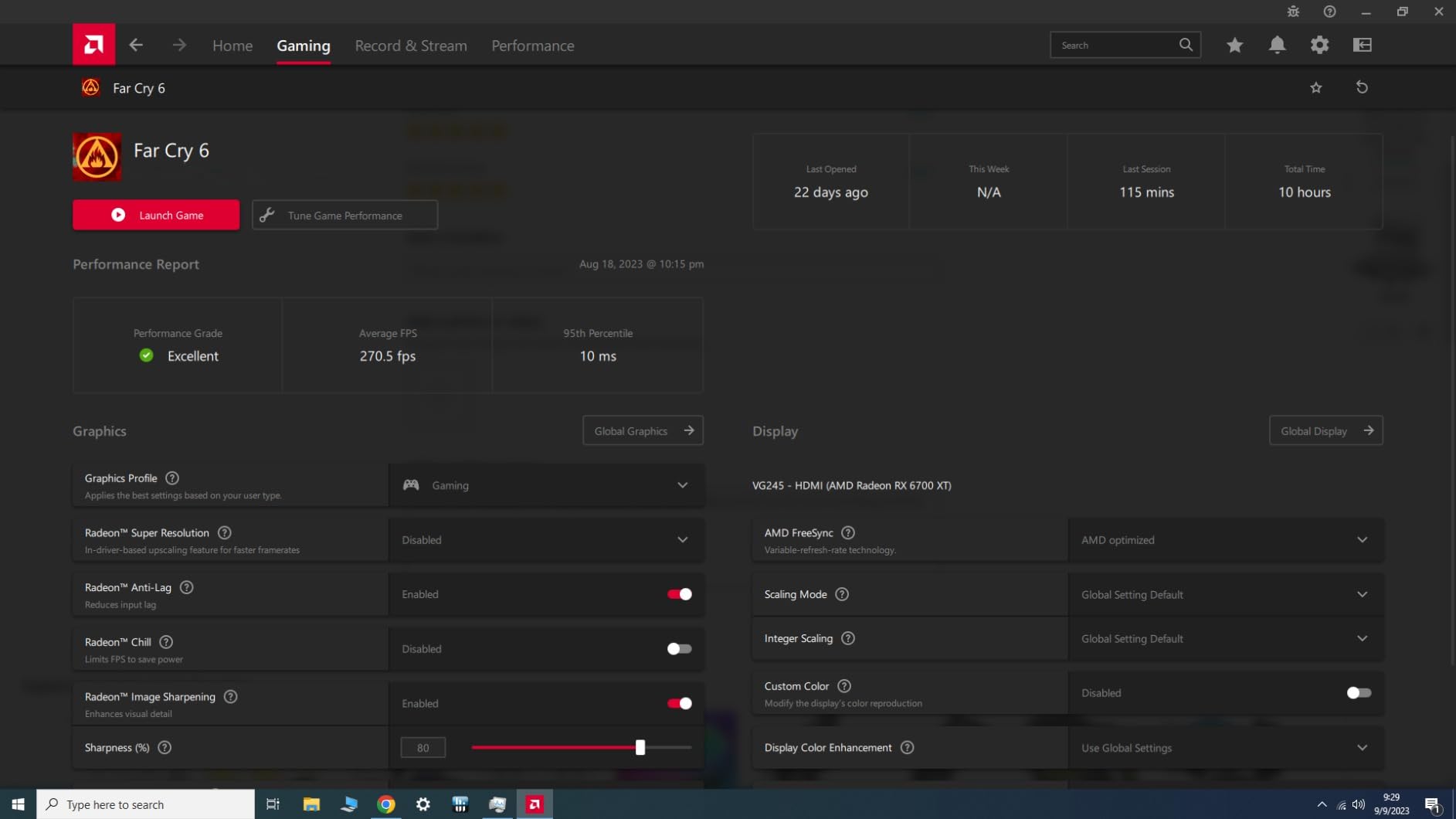Expand Radeon Super Resolution dropdown
1456x819 pixels.
[546, 539]
